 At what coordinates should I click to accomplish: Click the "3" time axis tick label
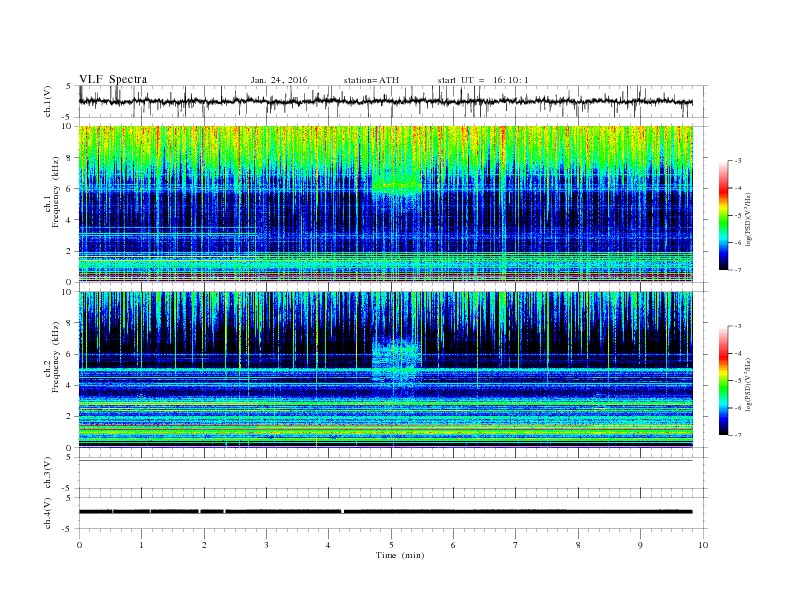[x=266, y=545]
